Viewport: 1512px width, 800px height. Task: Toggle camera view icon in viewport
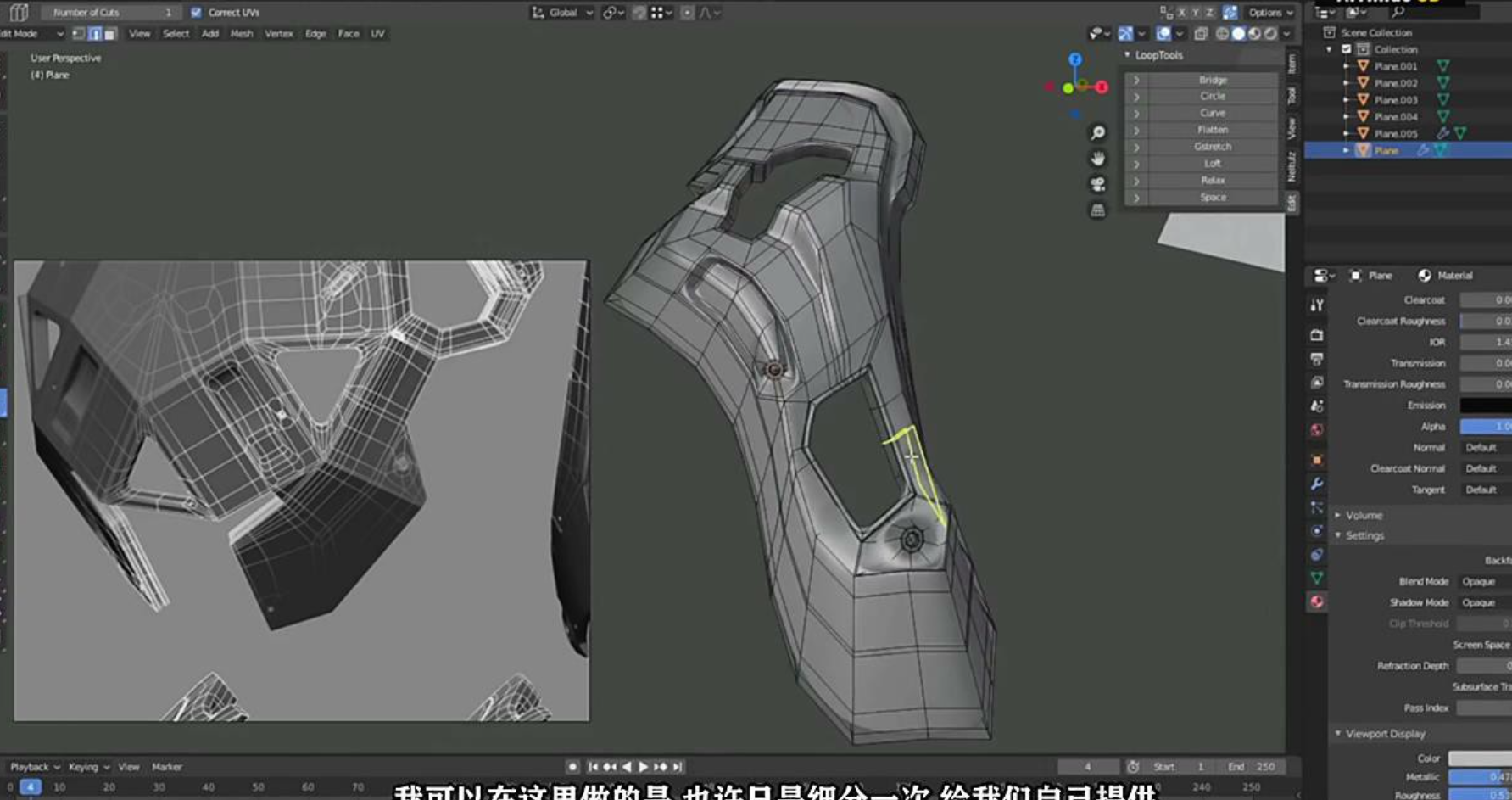(1097, 184)
